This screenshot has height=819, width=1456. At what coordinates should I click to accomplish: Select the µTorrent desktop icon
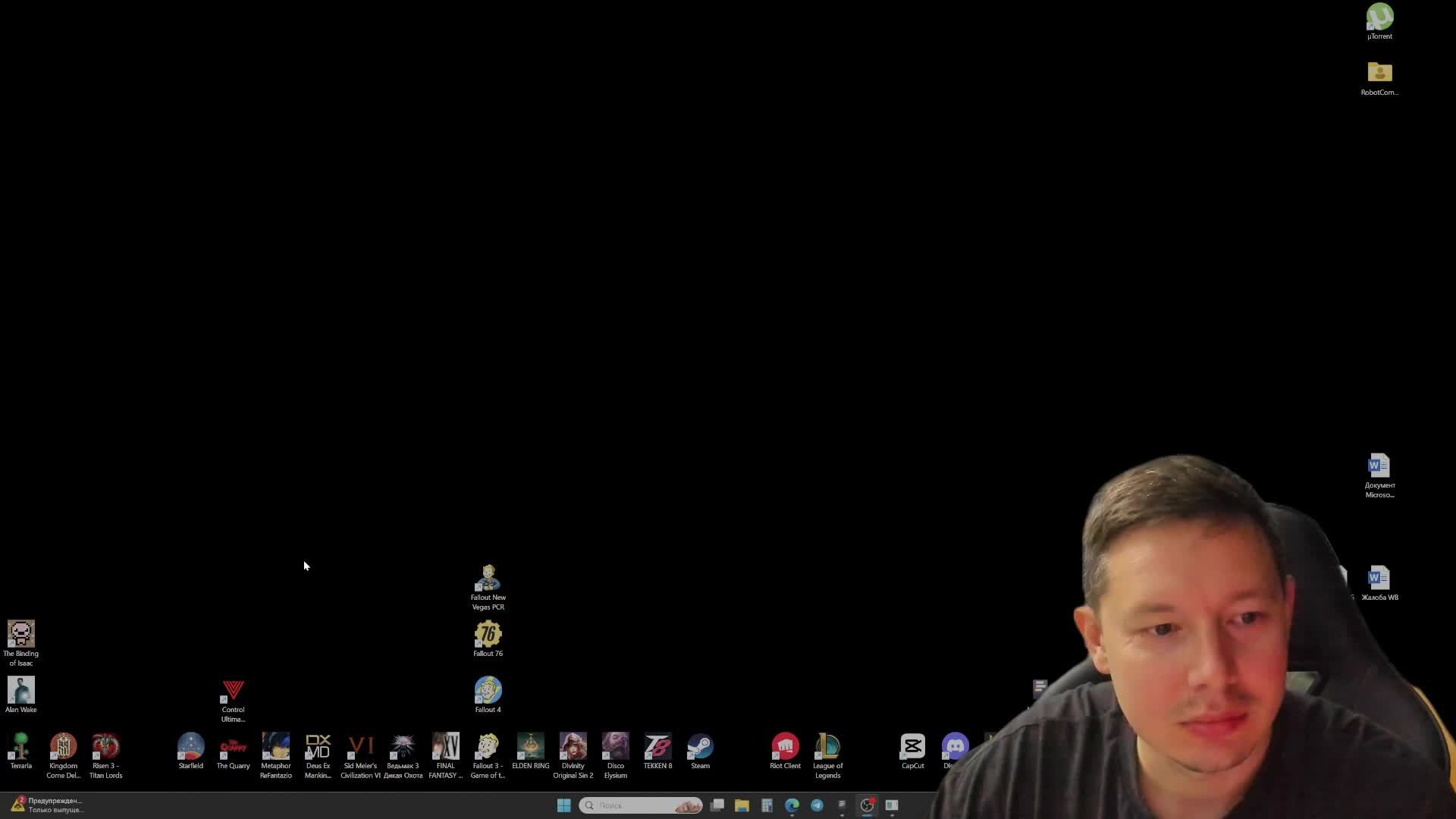pos(1379,17)
